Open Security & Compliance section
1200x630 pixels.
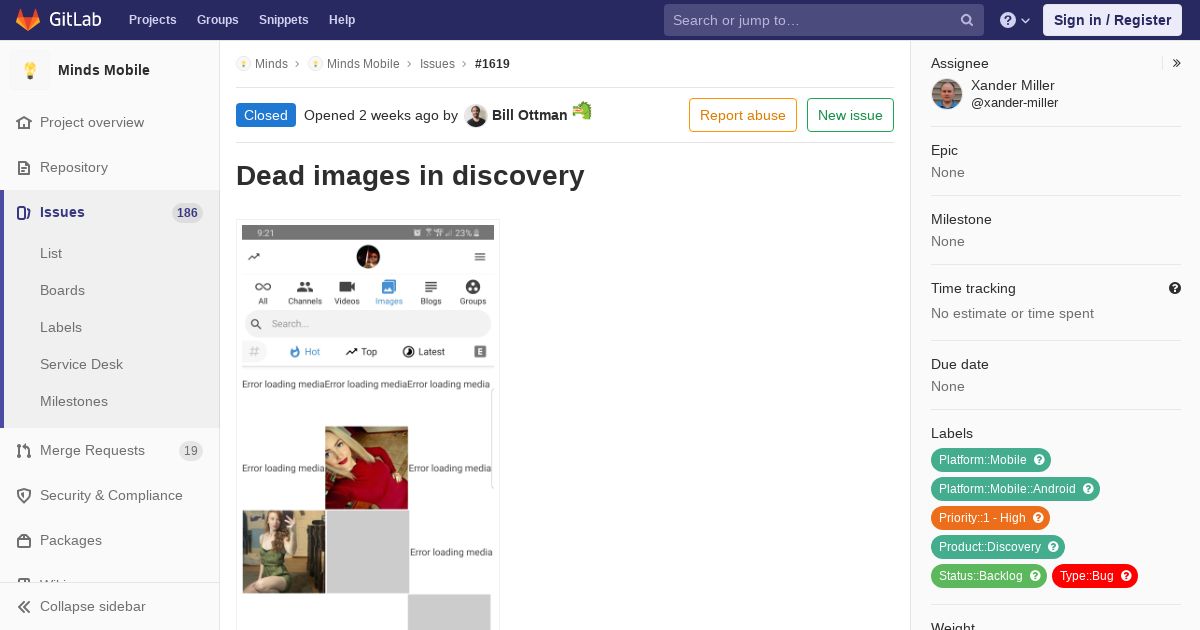pyautogui.click(x=110, y=495)
